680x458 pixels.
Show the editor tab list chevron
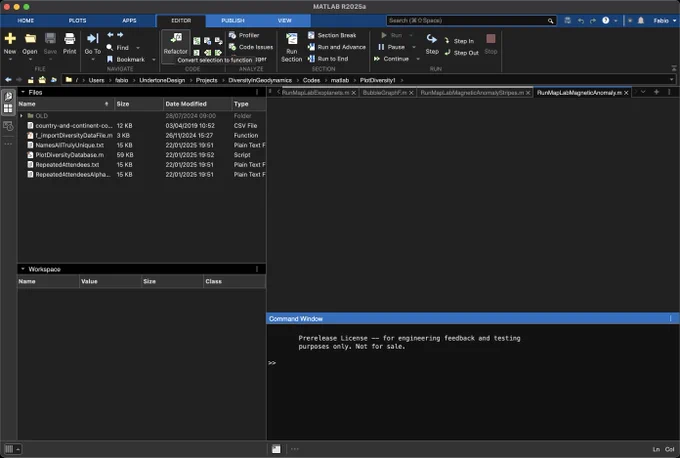[x=643, y=92]
